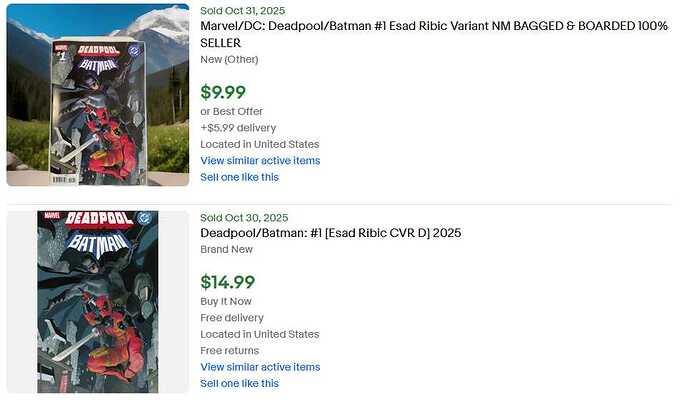Open the Esad Ribic Variant listing thumbnail
Image resolution: width=690 pixels, height=402 pixels.
pyautogui.click(x=97, y=95)
